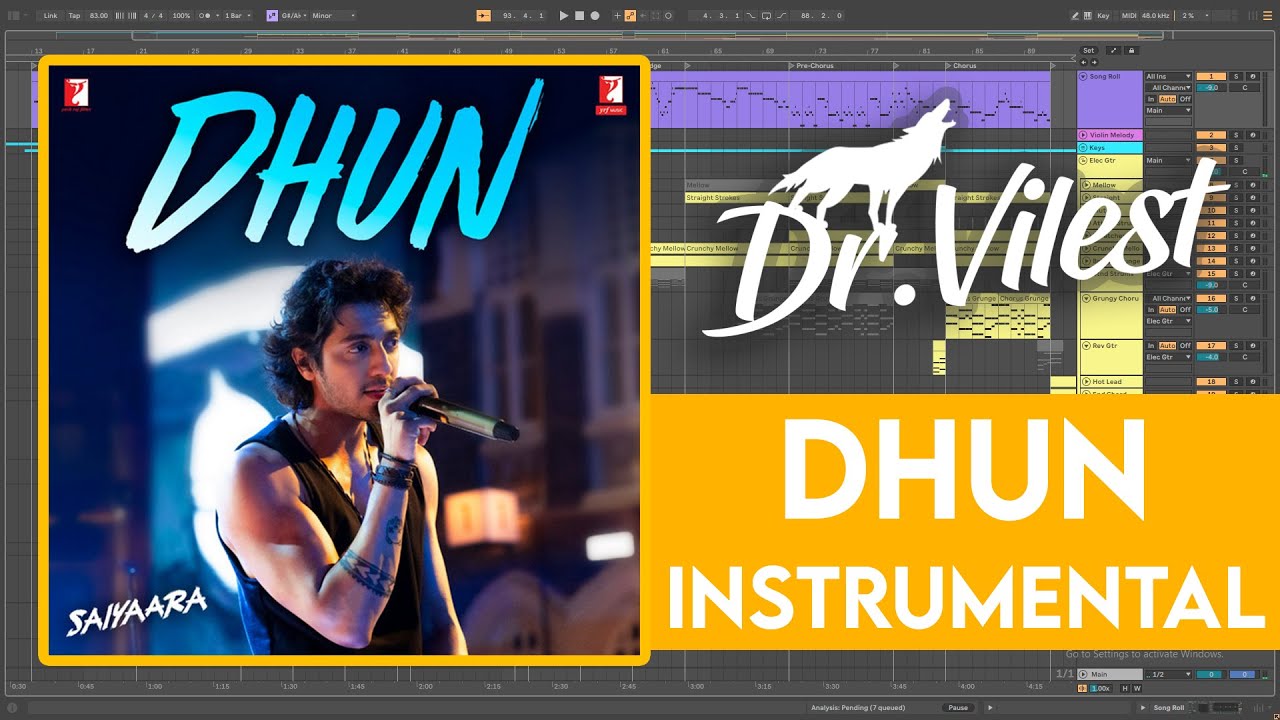Viewport: 1280px width, 720px height.
Task: Click the orange menu icon at top right
Action: click(1267, 16)
